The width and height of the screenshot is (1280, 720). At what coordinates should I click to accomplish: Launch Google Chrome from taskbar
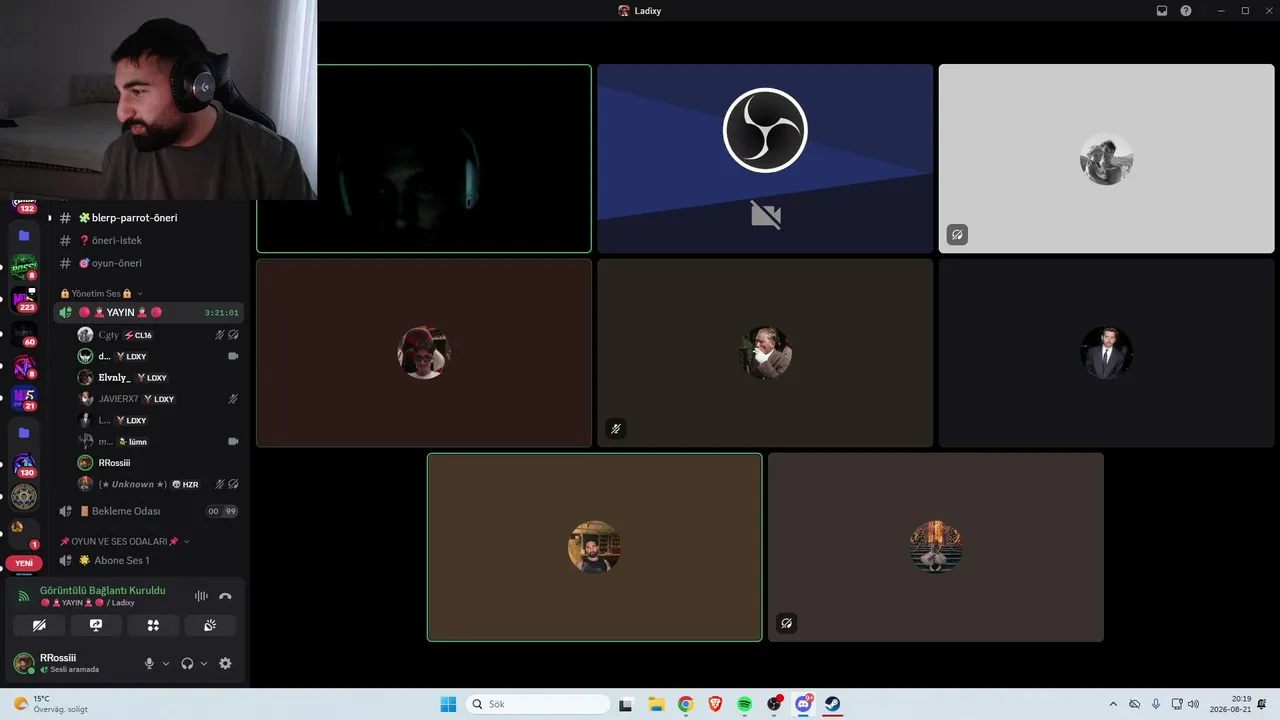tap(685, 704)
